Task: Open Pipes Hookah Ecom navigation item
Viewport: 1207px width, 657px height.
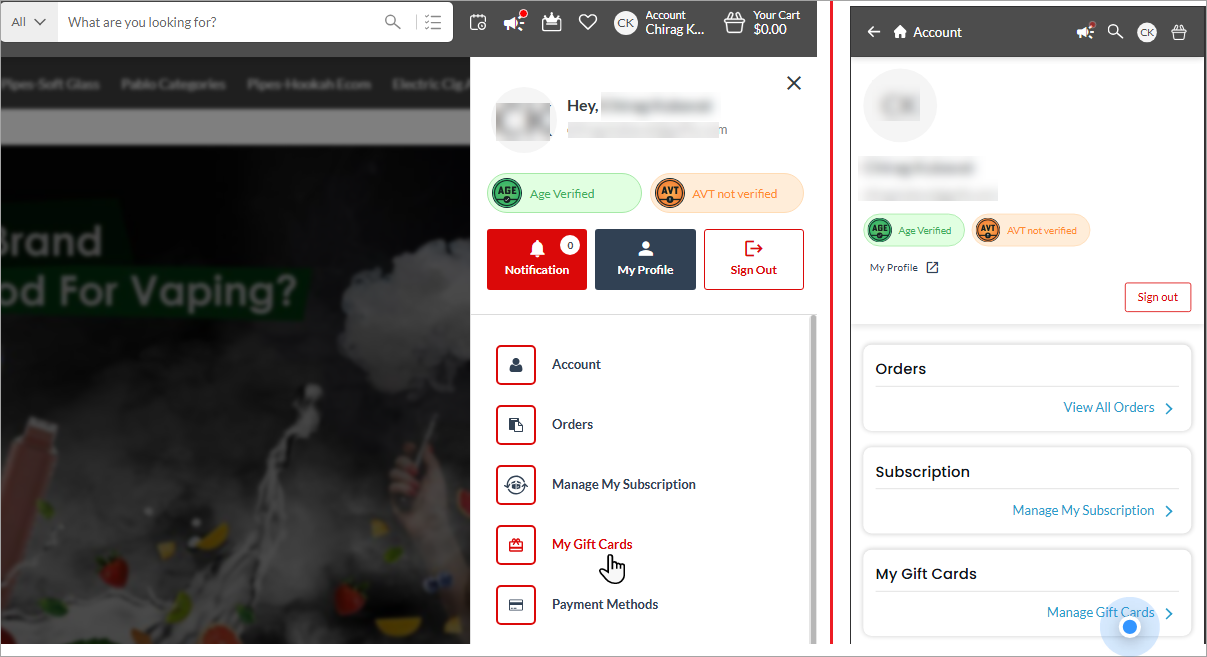Action: pyautogui.click(x=309, y=84)
